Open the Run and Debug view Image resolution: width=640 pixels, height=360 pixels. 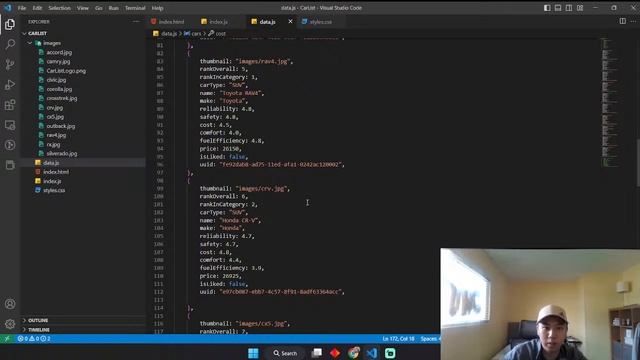10,84
